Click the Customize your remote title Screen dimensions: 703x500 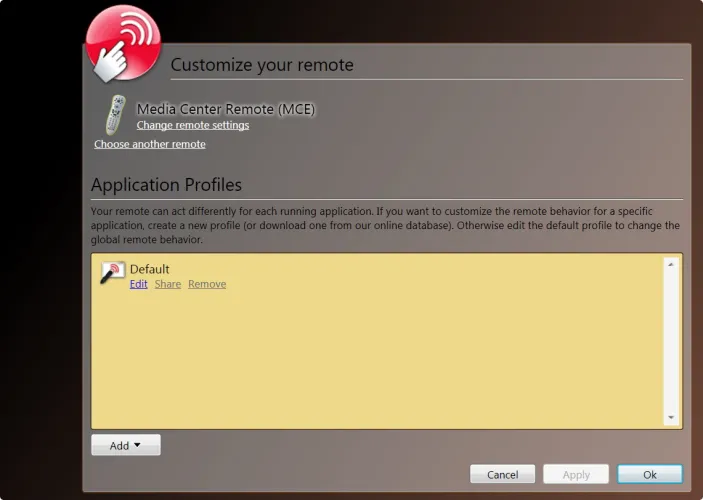pos(262,65)
